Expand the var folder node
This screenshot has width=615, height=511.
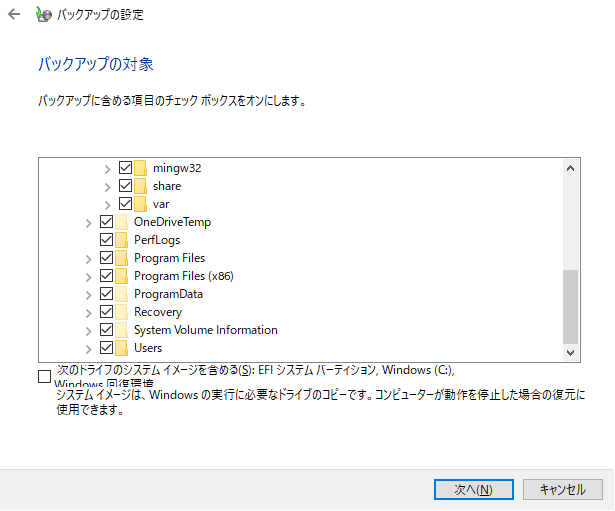107,205
